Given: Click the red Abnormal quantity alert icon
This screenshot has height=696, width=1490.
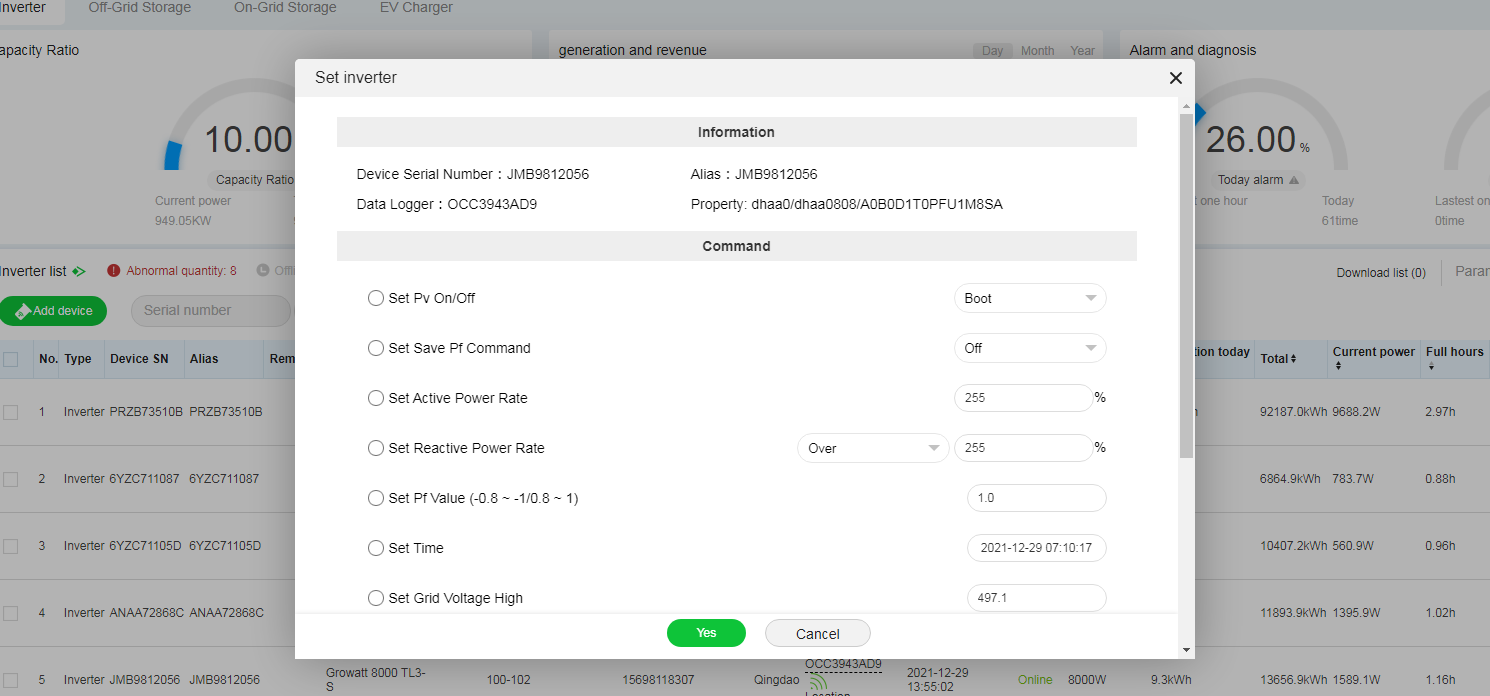Looking at the screenshot, I should tap(114, 271).
